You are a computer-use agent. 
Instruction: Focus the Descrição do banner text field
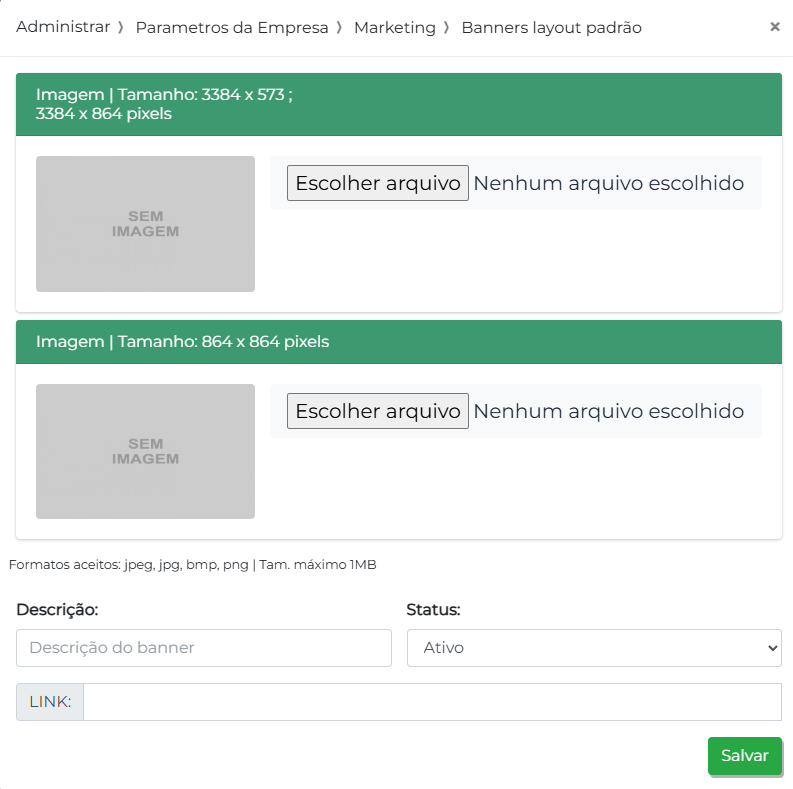pyautogui.click(x=204, y=648)
